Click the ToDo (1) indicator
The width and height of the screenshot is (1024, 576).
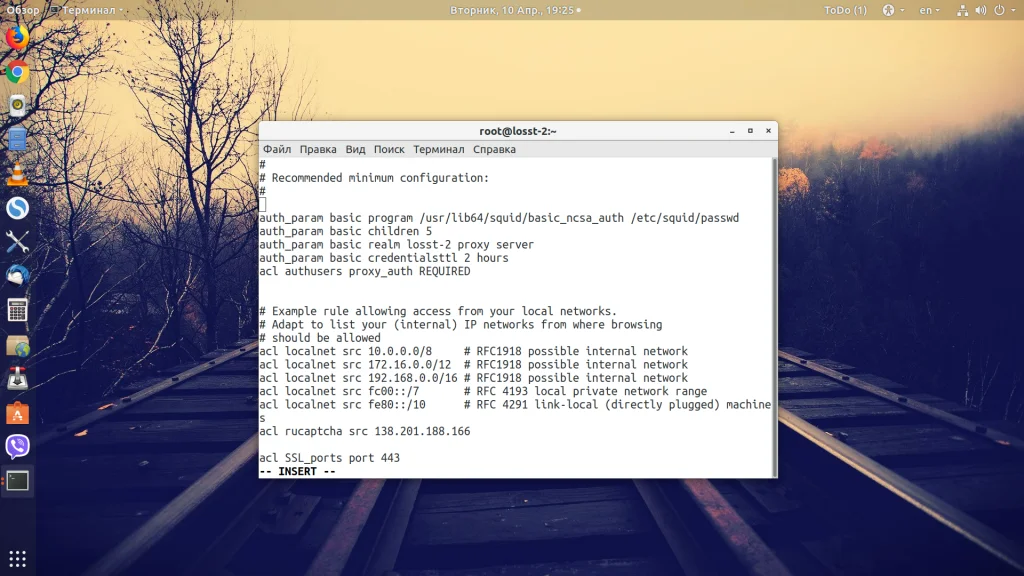845,10
